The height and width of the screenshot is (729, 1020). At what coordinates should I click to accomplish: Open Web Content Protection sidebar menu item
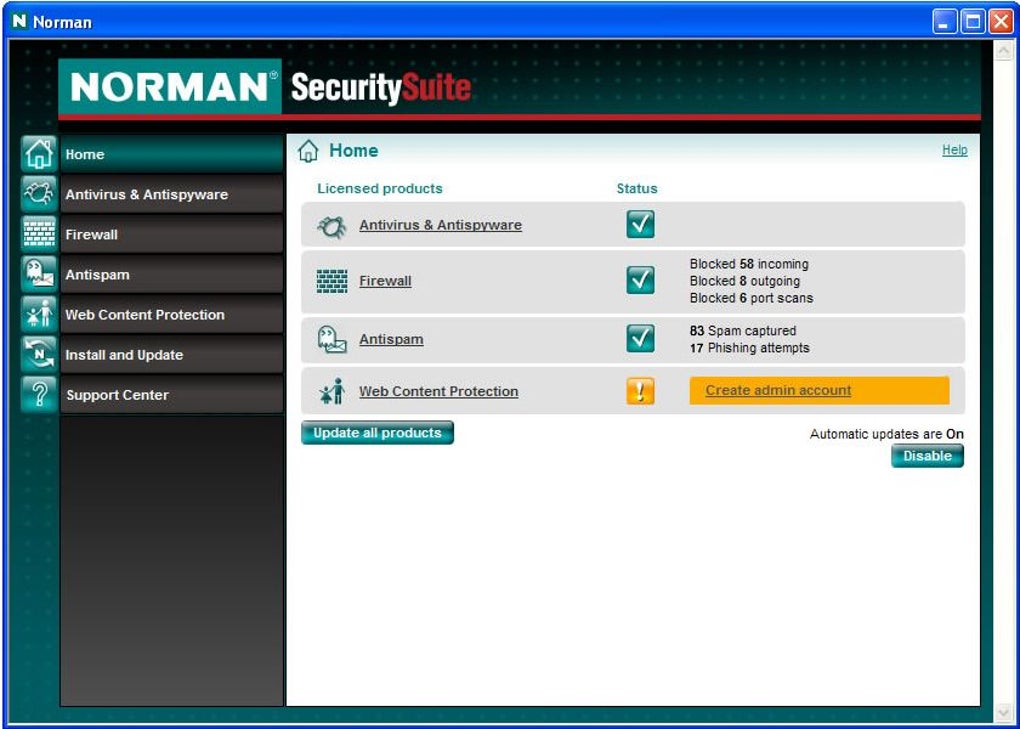click(x=171, y=315)
